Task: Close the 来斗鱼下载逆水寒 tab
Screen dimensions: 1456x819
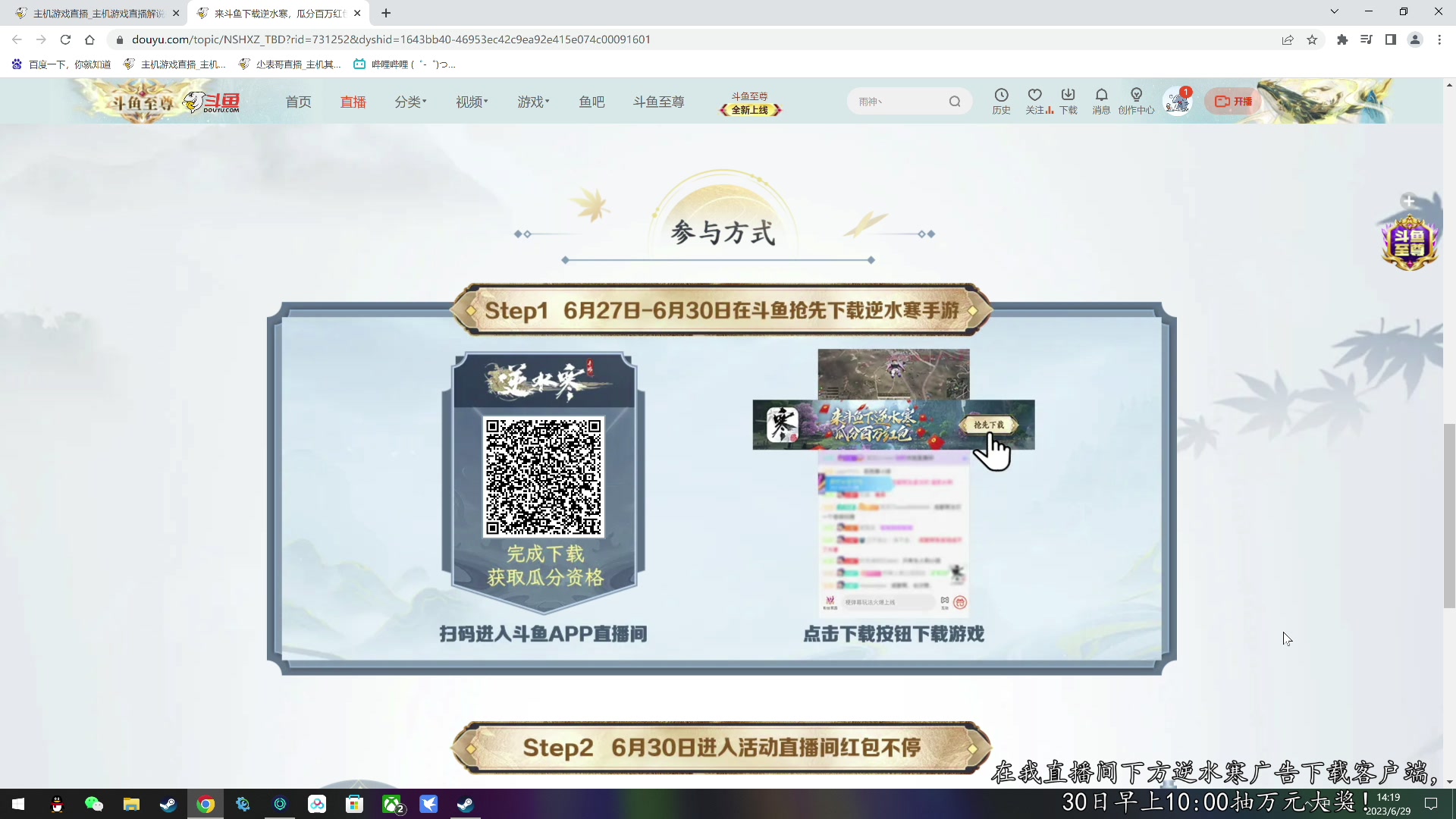Action: pyautogui.click(x=357, y=13)
